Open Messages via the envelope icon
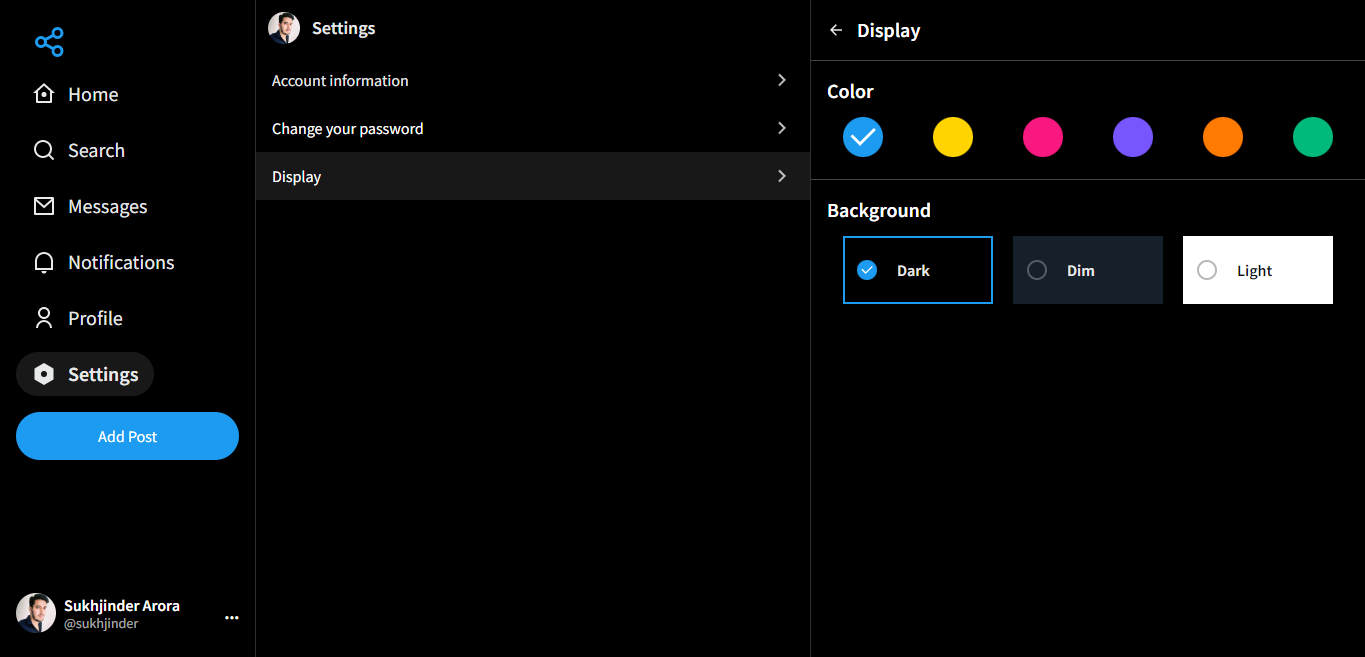Viewport: 1365px width, 657px height. pyautogui.click(x=44, y=206)
